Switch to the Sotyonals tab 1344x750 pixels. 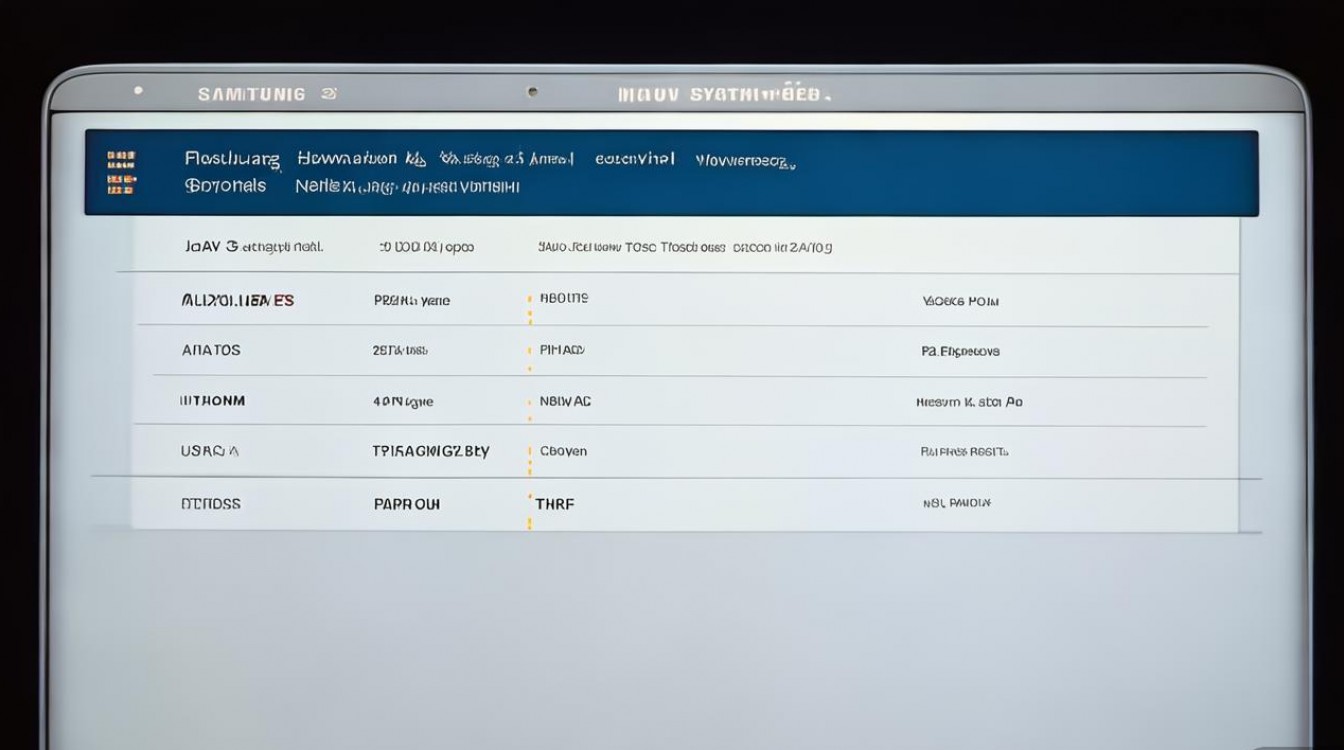[225, 186]
